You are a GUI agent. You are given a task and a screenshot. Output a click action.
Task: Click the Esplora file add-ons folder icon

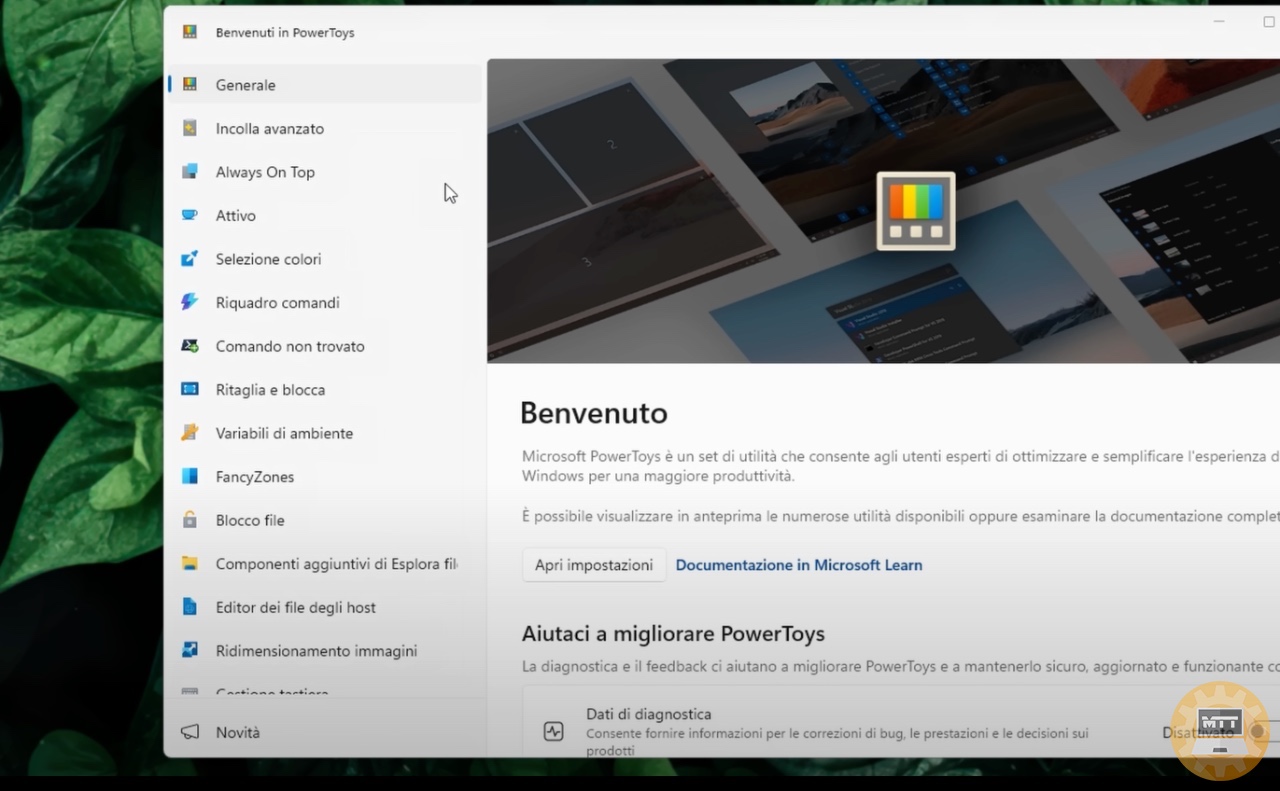(x=190, y=563)
